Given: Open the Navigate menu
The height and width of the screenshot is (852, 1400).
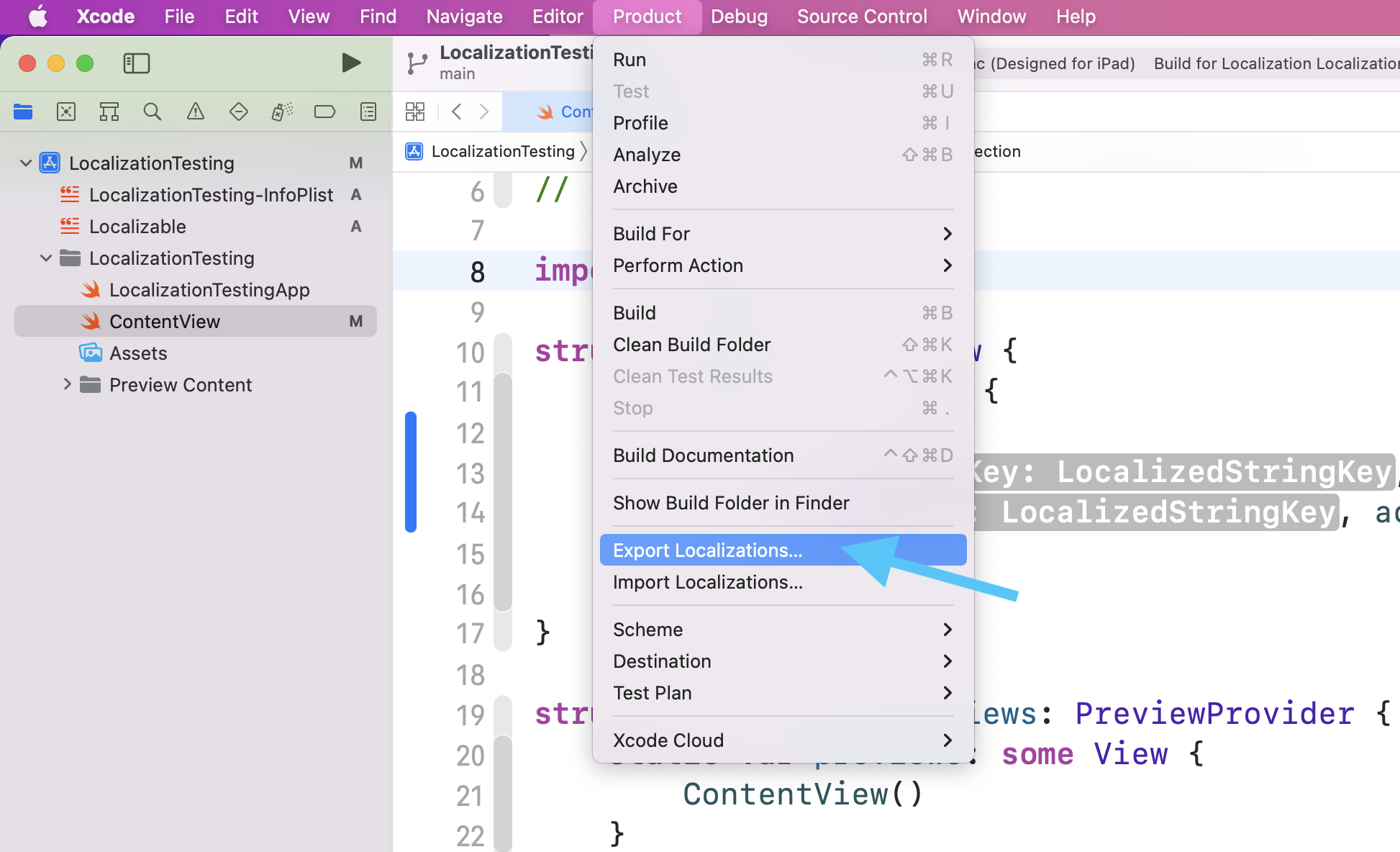Looking at the screenshot, I should point(464,16).
